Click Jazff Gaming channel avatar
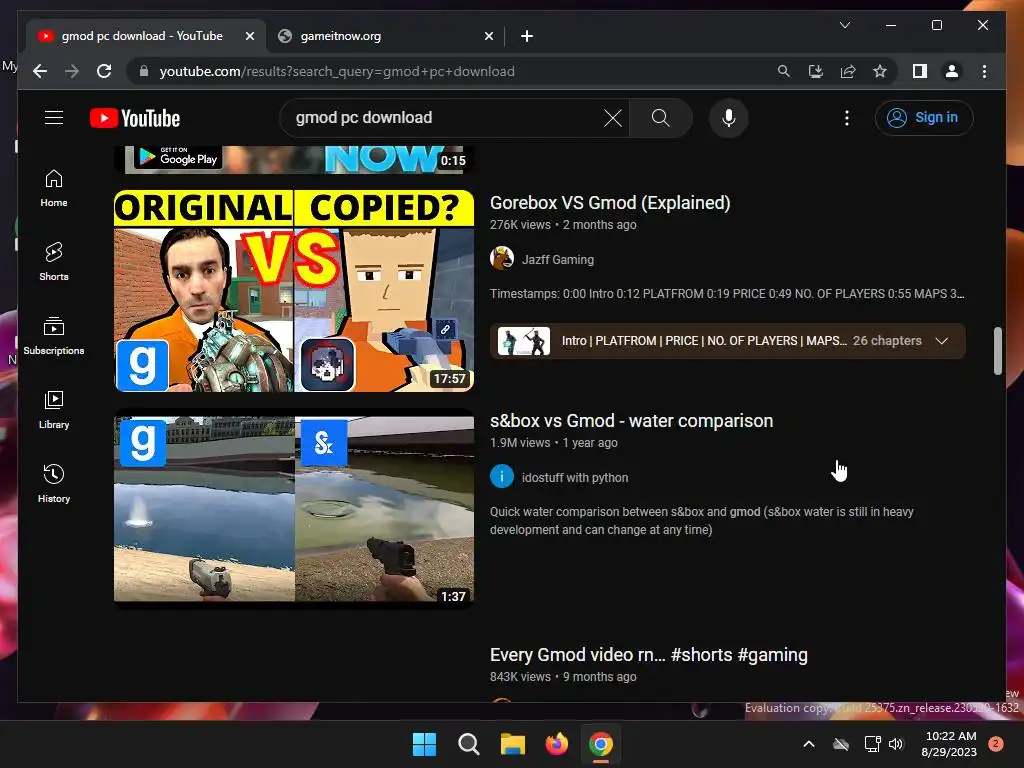The height and width of the screenshot is (768, 1024). click(x=502, y=259)
